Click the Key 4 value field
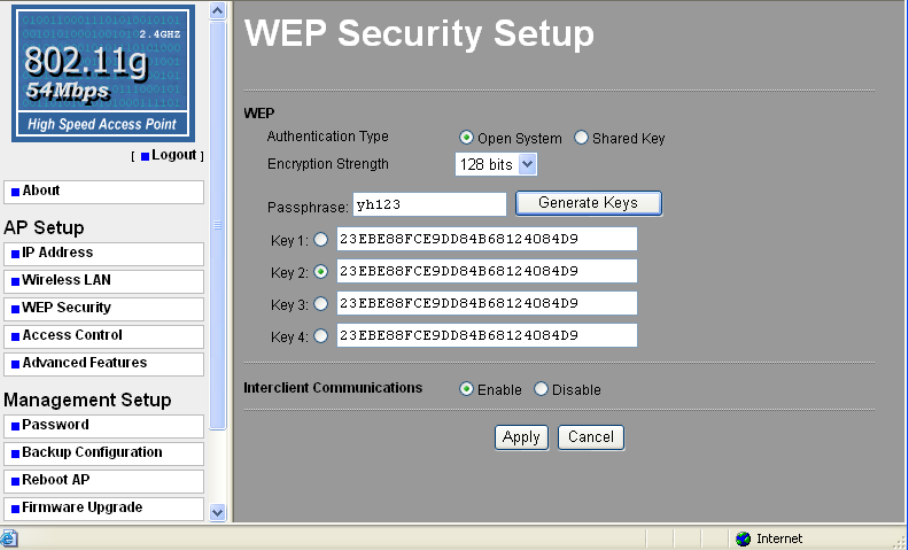This screenshot has width=908, height=550. click(x=487, y=335)
